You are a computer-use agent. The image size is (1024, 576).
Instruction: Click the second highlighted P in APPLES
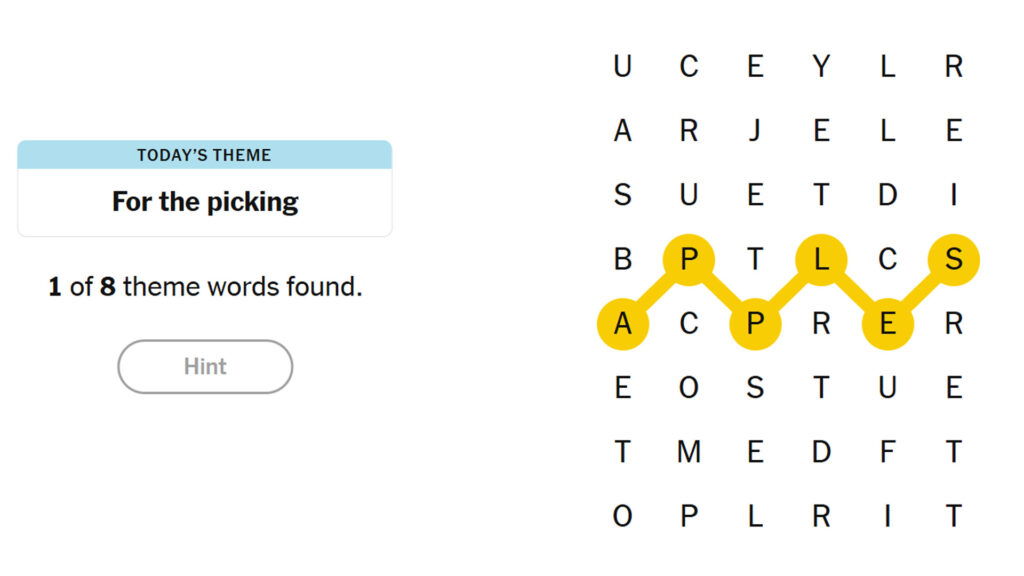point(755,324)
